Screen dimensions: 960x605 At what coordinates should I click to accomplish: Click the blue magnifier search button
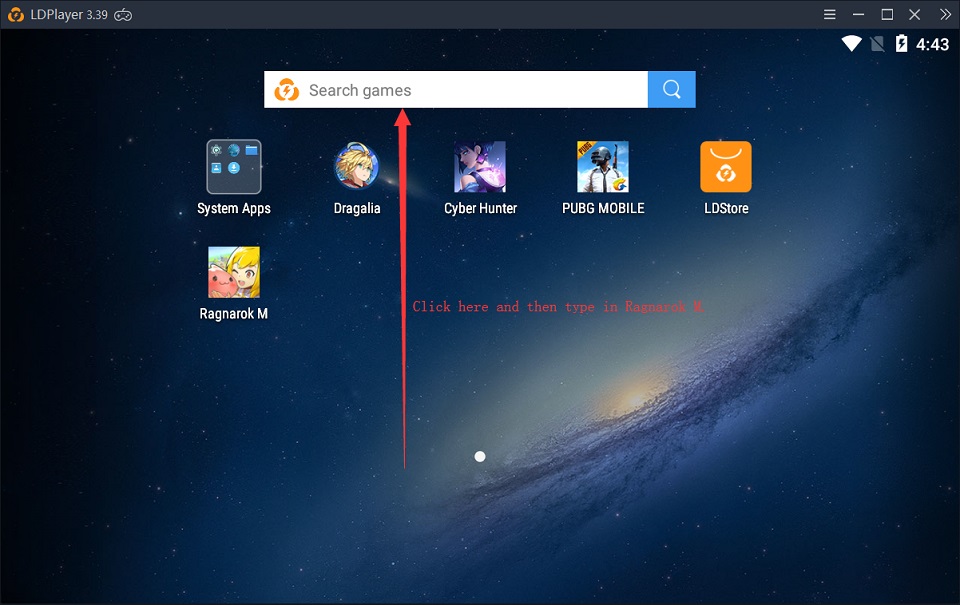tap(672, 89)
